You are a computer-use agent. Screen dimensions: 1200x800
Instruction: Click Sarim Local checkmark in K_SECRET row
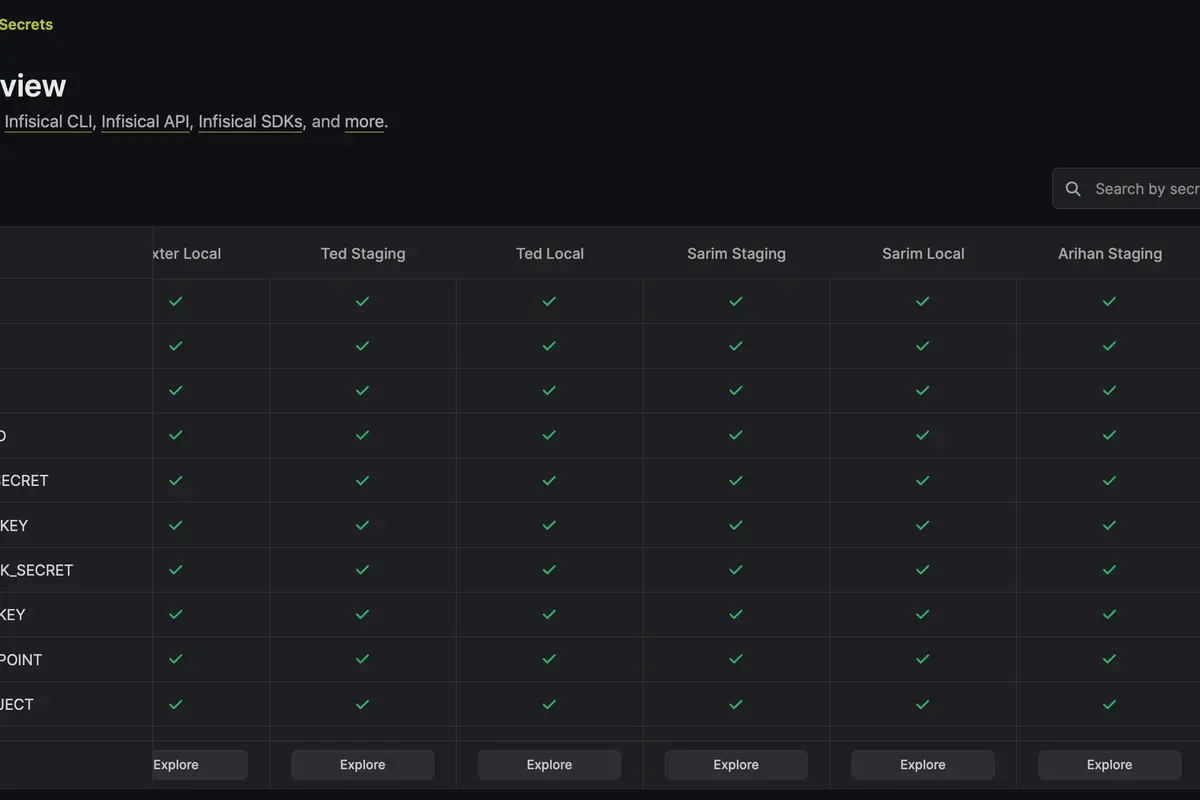(x=922, y=570)
